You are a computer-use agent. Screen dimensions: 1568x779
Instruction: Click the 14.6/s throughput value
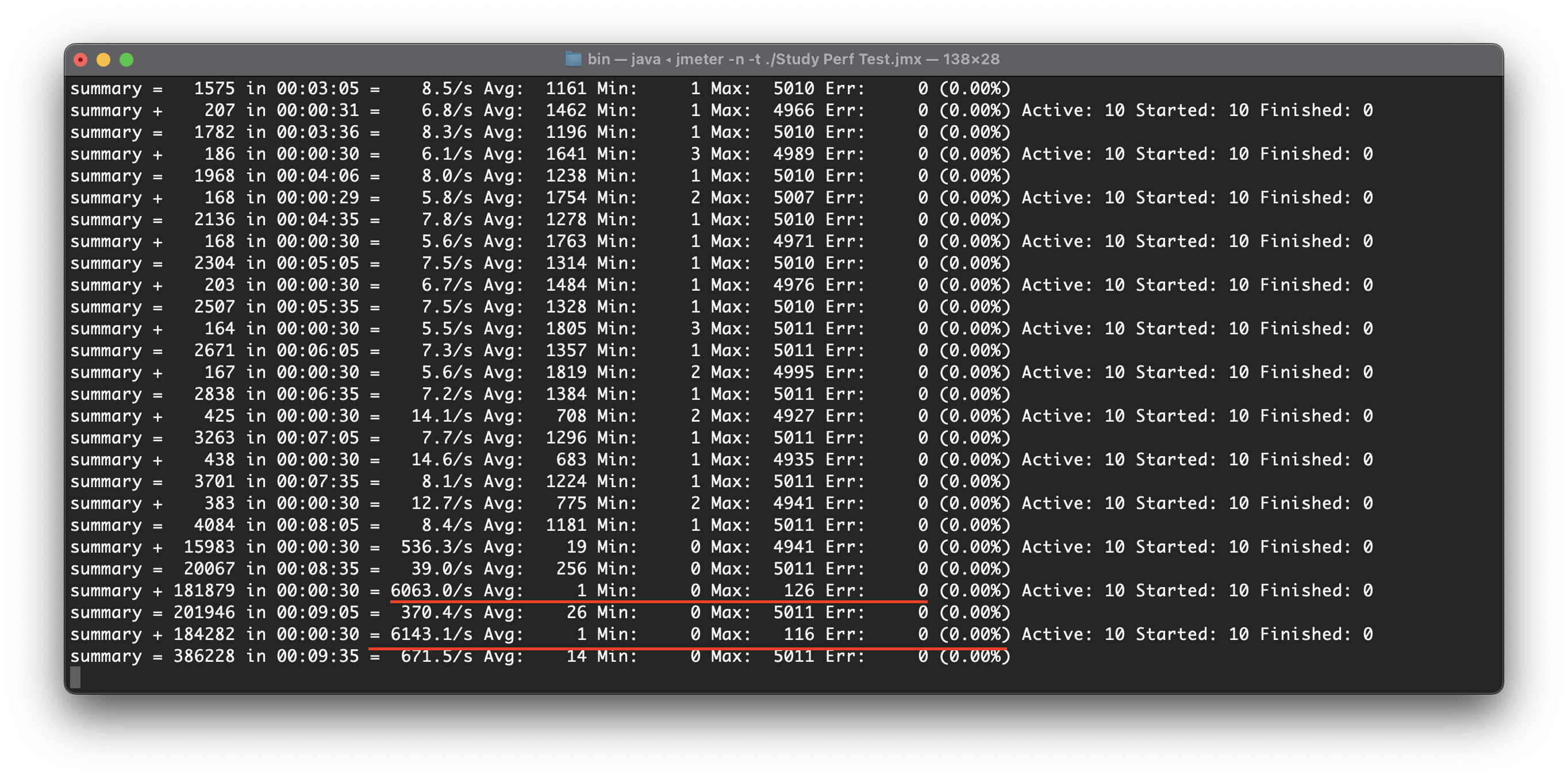(x=441, y=460)
